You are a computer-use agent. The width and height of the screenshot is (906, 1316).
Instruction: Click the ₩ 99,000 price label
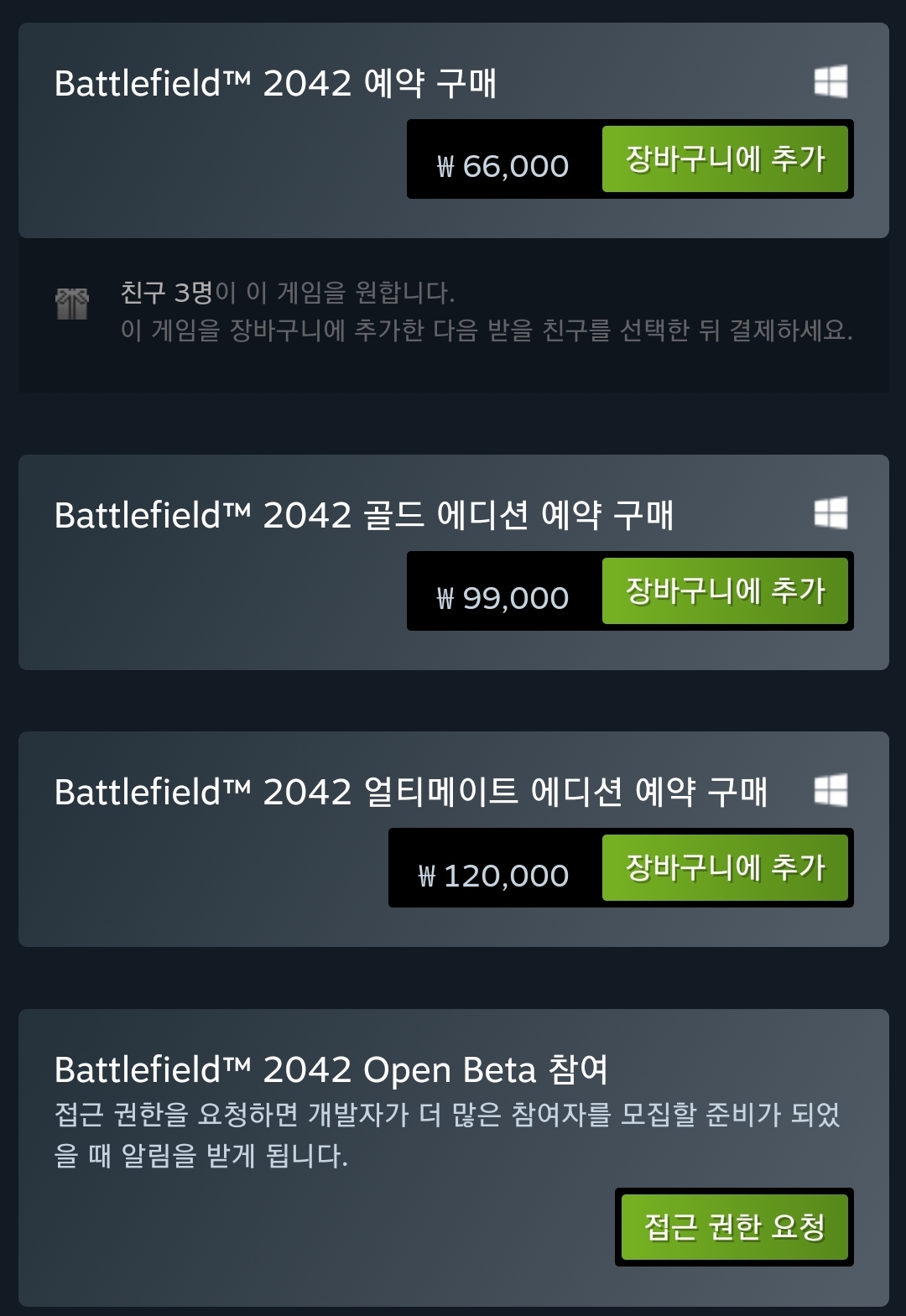click(x=503, y=598)
